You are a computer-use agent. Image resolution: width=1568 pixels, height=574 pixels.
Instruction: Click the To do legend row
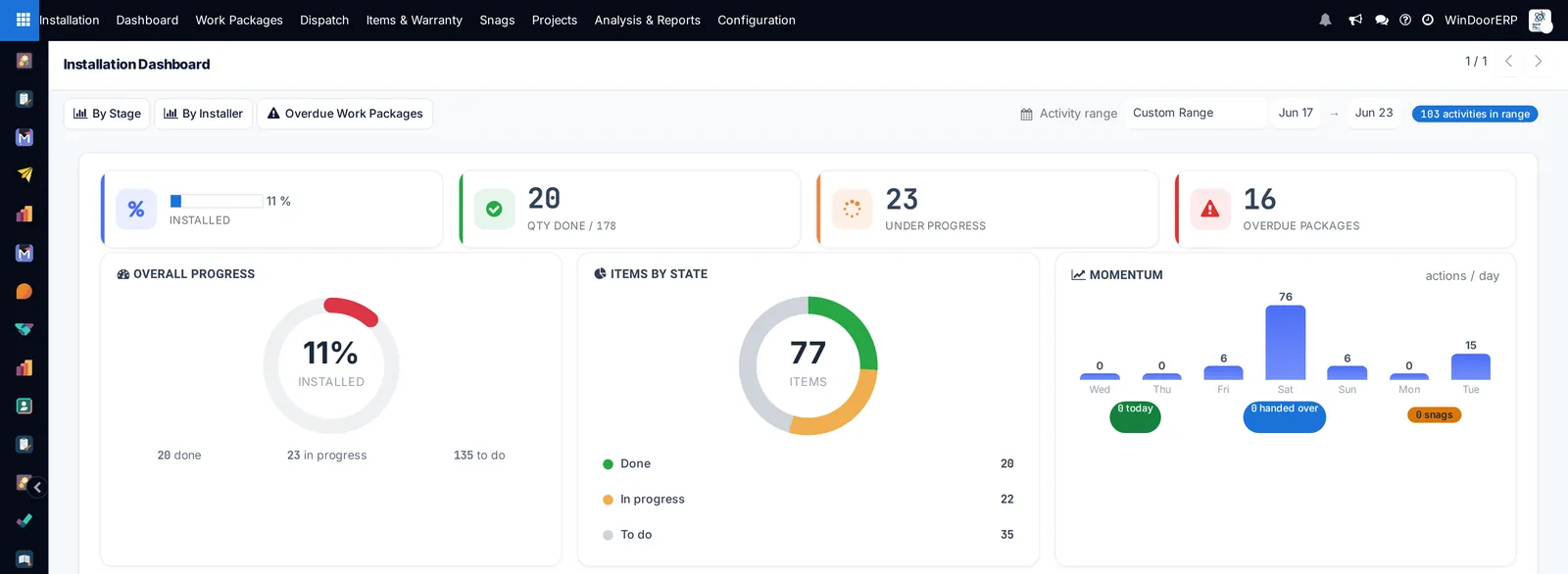(x=808, y=535)
